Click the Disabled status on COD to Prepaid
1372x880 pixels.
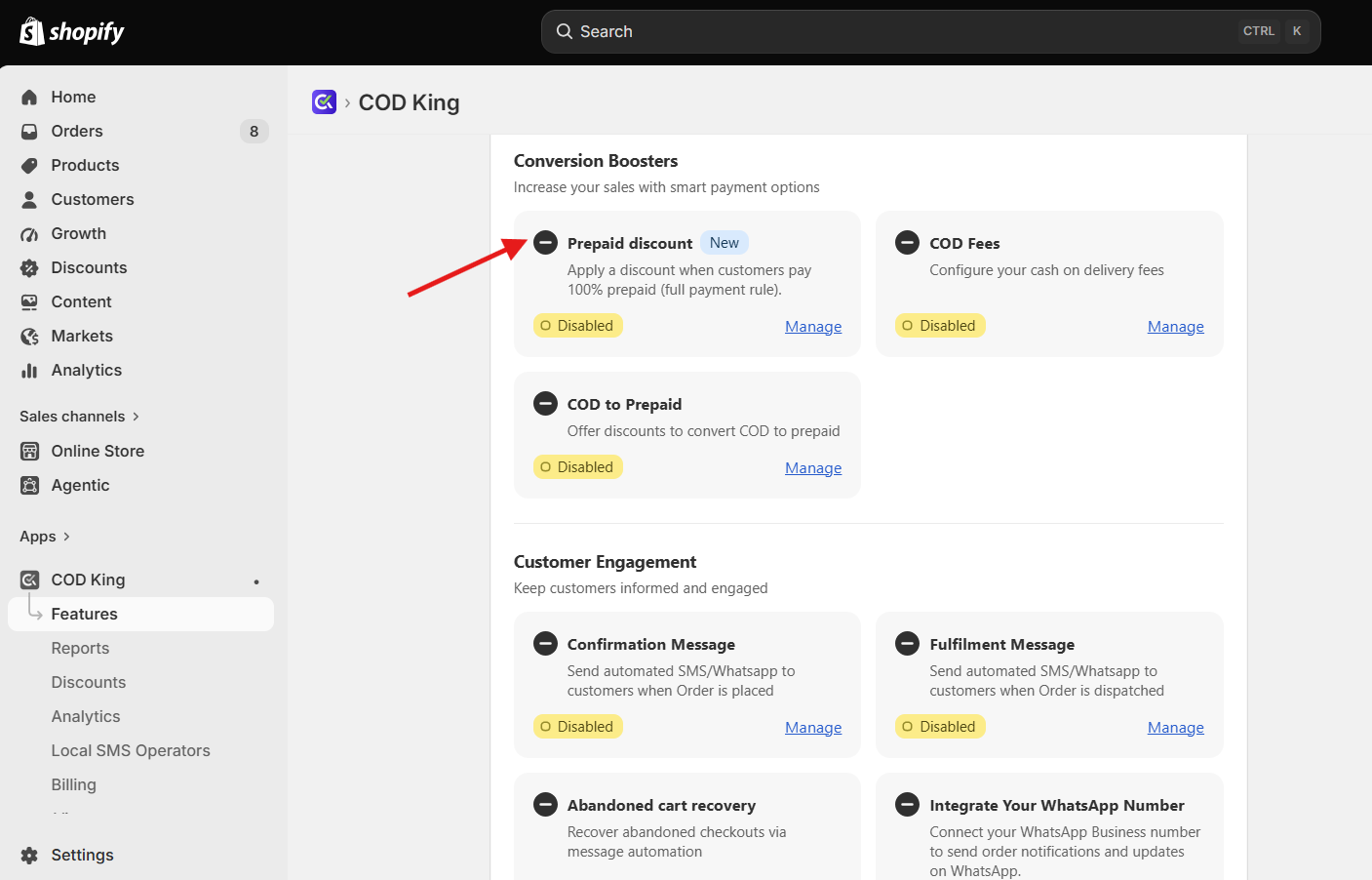click(x=578, y=467)
